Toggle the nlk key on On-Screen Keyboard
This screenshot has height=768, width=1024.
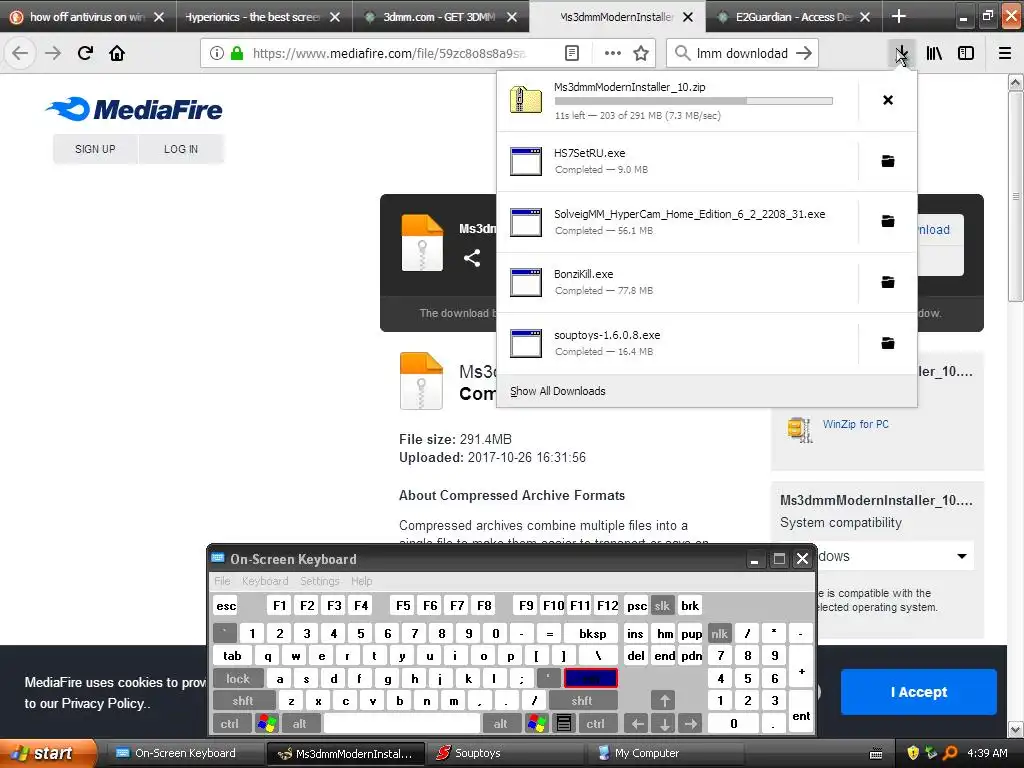[x=720, y=633]
